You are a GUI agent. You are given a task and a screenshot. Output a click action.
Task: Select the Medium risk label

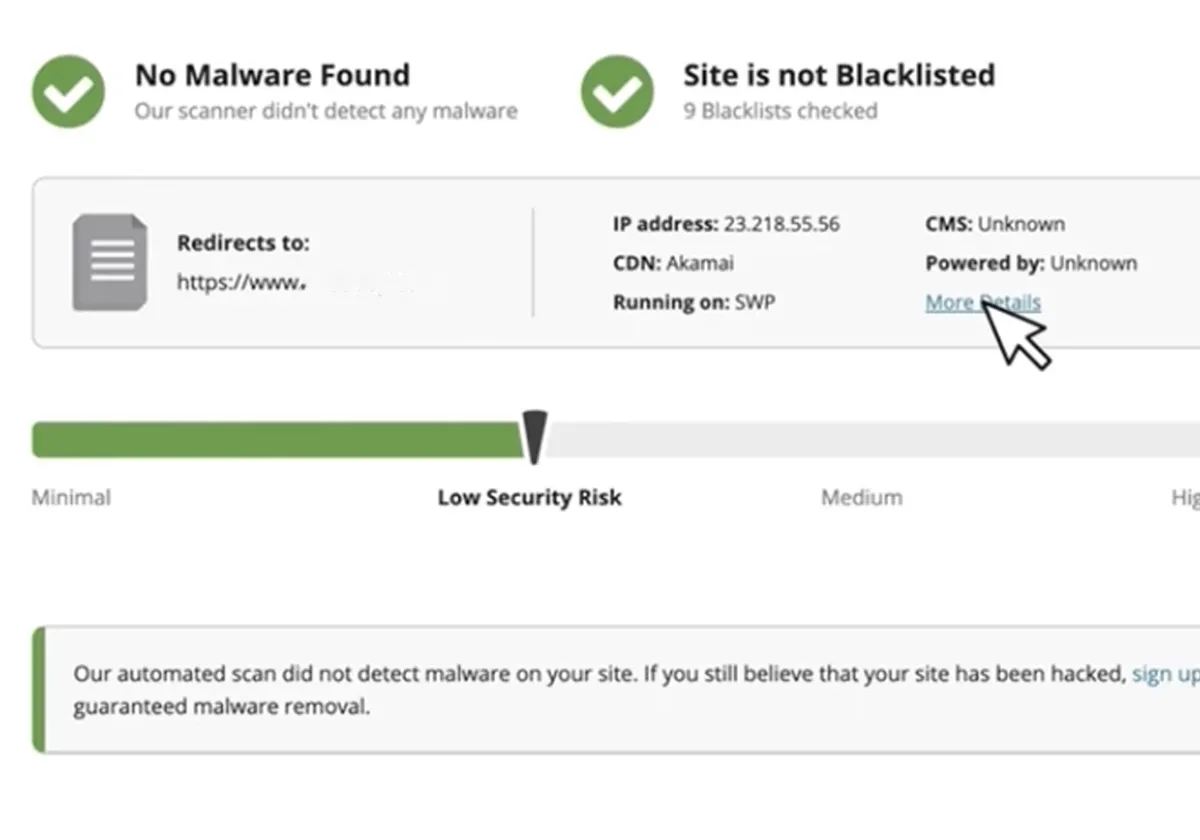pos(861,497)
